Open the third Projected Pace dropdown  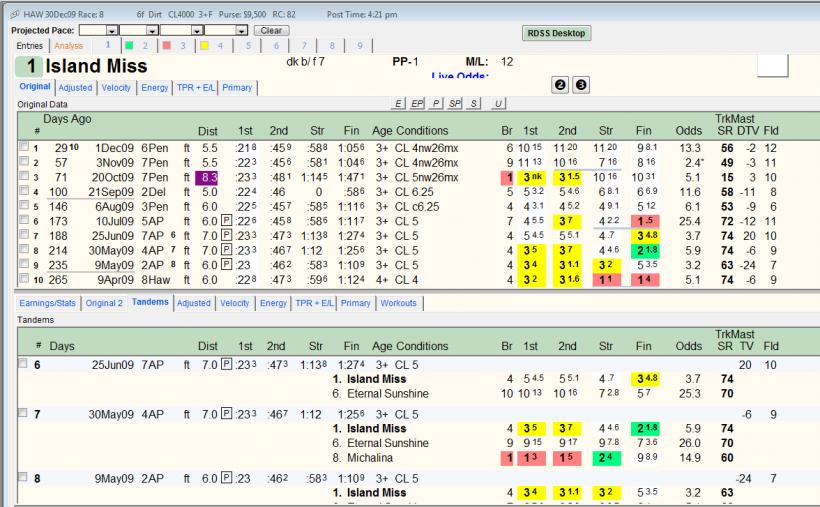[x=197, y=31]
